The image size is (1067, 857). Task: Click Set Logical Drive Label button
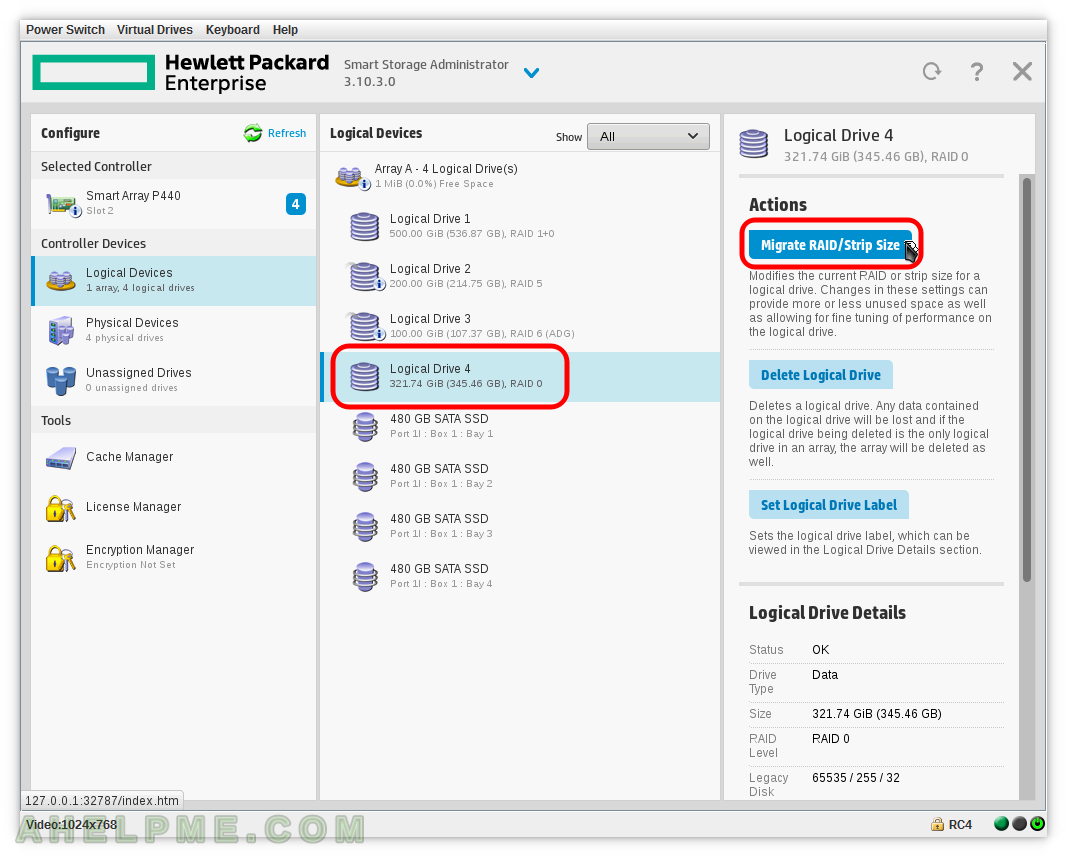coord(829,505)
